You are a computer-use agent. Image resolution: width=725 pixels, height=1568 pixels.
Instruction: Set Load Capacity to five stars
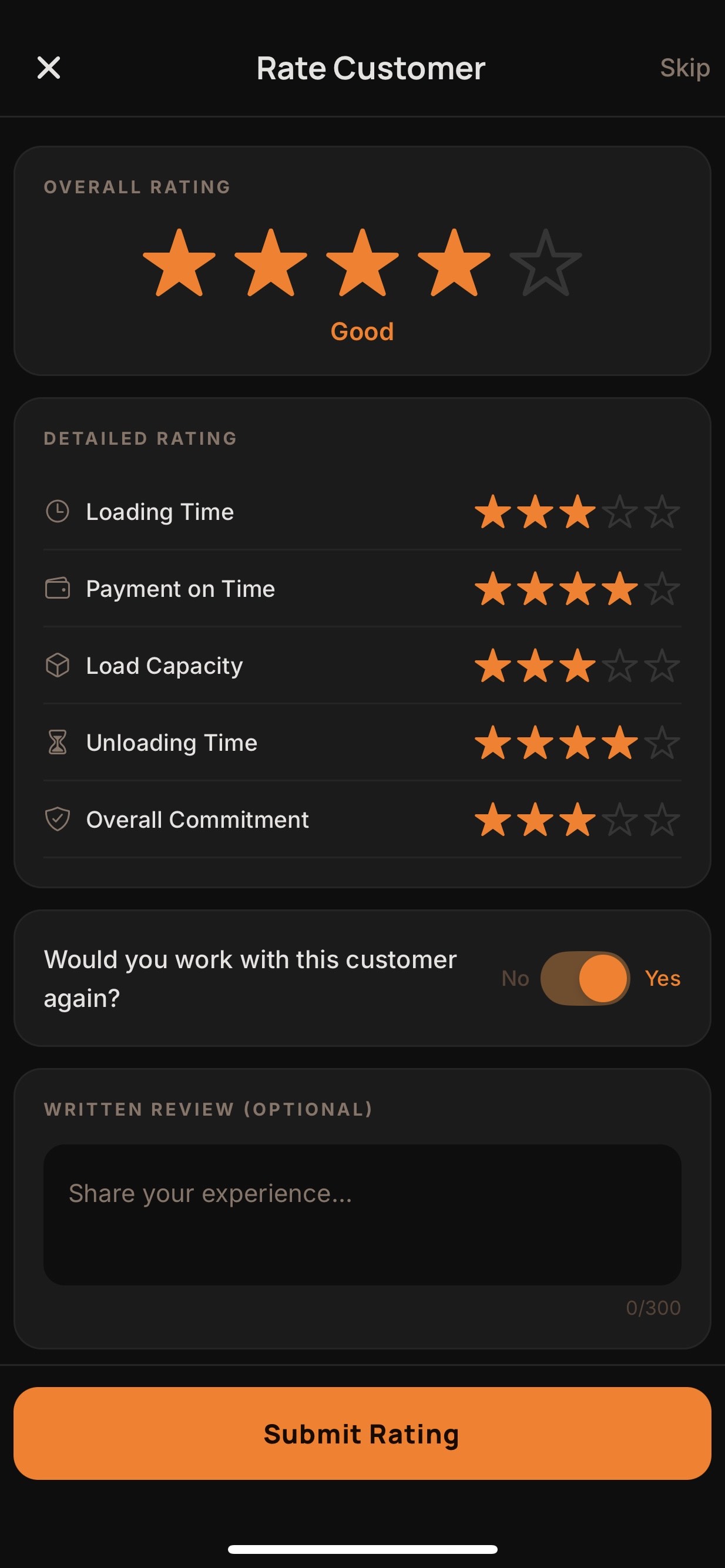[x=662, y=665]
